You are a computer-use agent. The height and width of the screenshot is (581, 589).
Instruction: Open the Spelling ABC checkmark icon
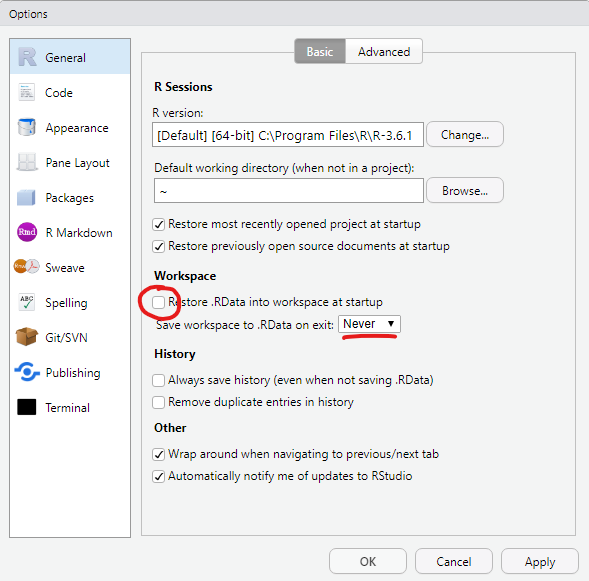[27, 302]
